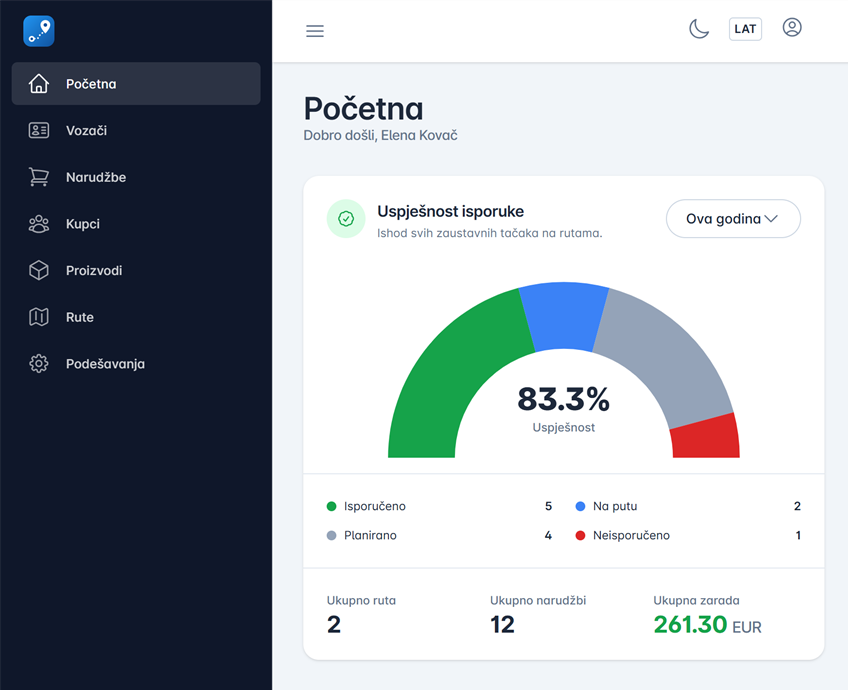Navigate to Kupci in sidebar

pyautogui.click(x=136, y=224)
